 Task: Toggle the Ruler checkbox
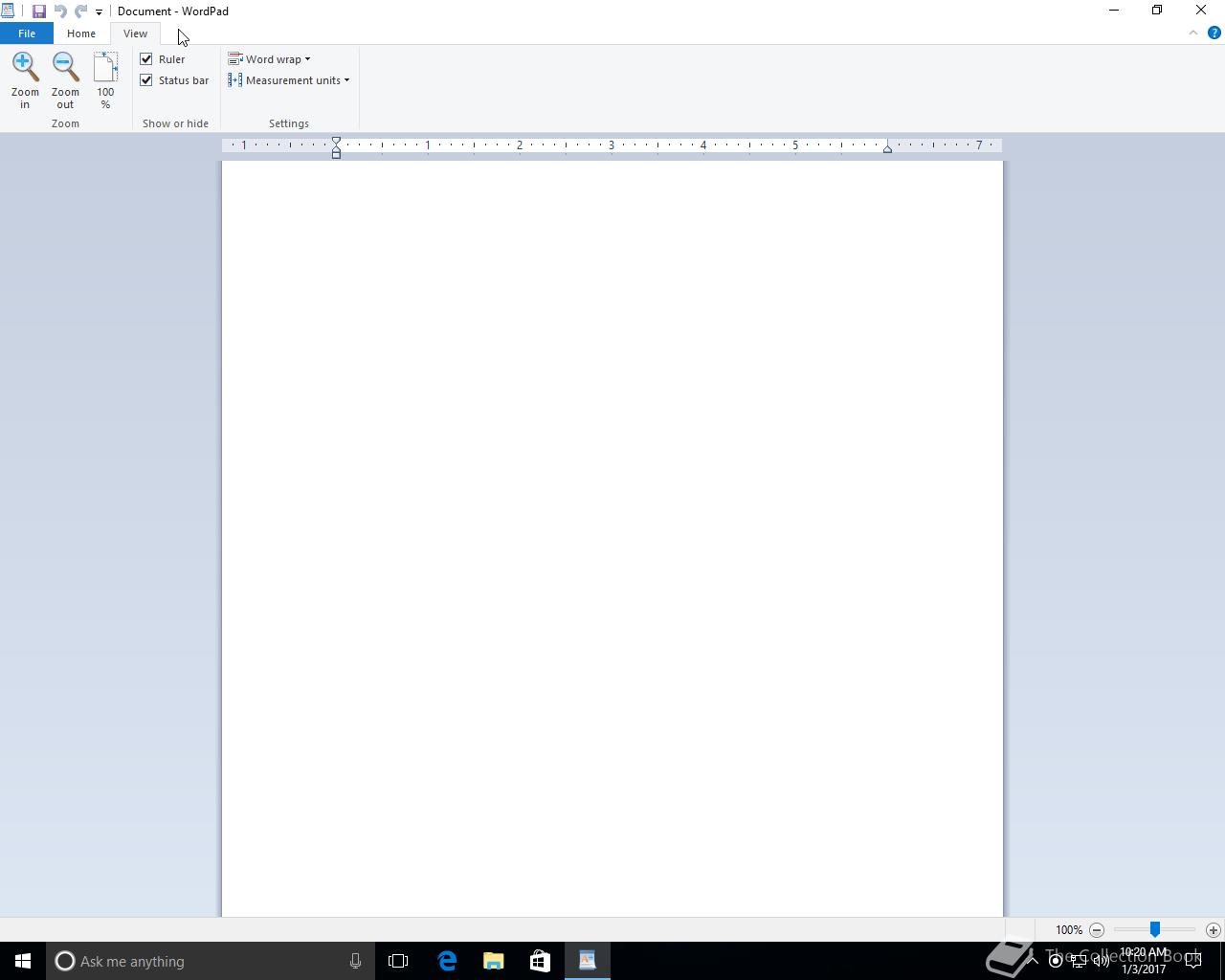pos(146,59)
